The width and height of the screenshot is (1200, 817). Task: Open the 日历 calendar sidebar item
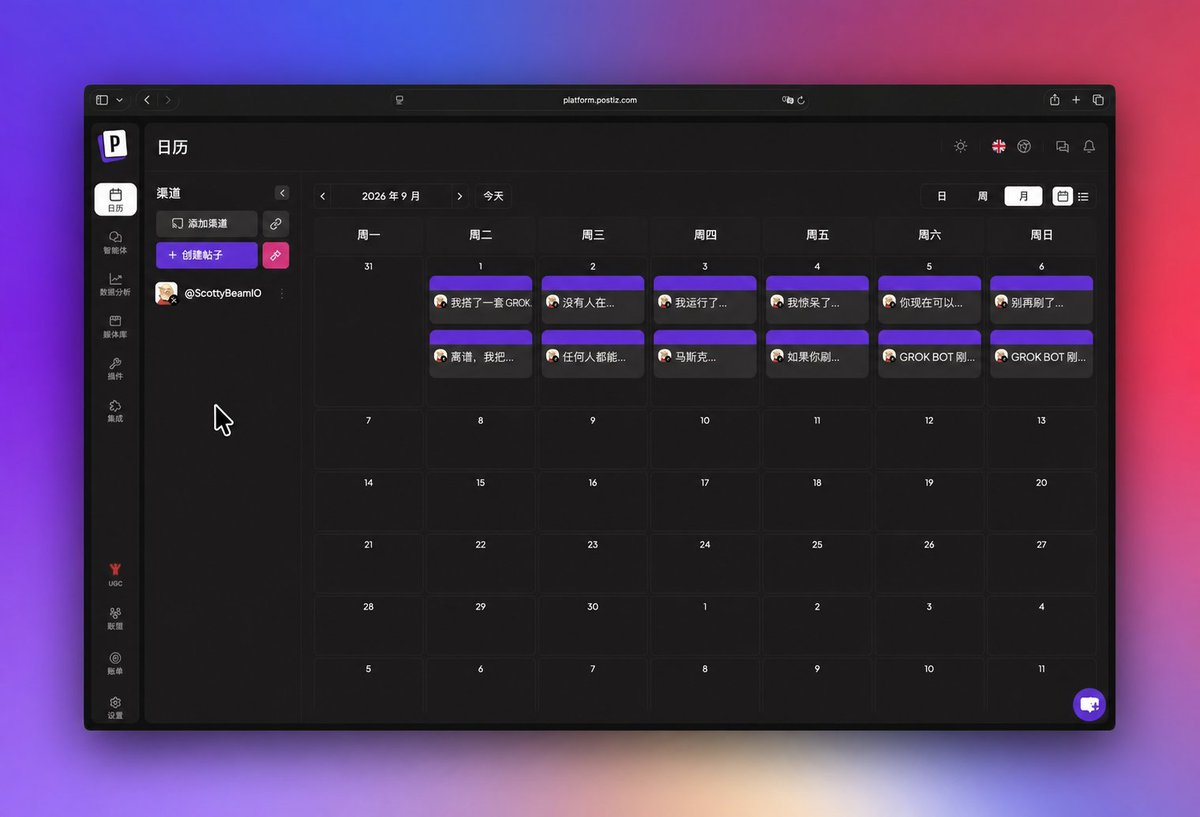point(115,199)
